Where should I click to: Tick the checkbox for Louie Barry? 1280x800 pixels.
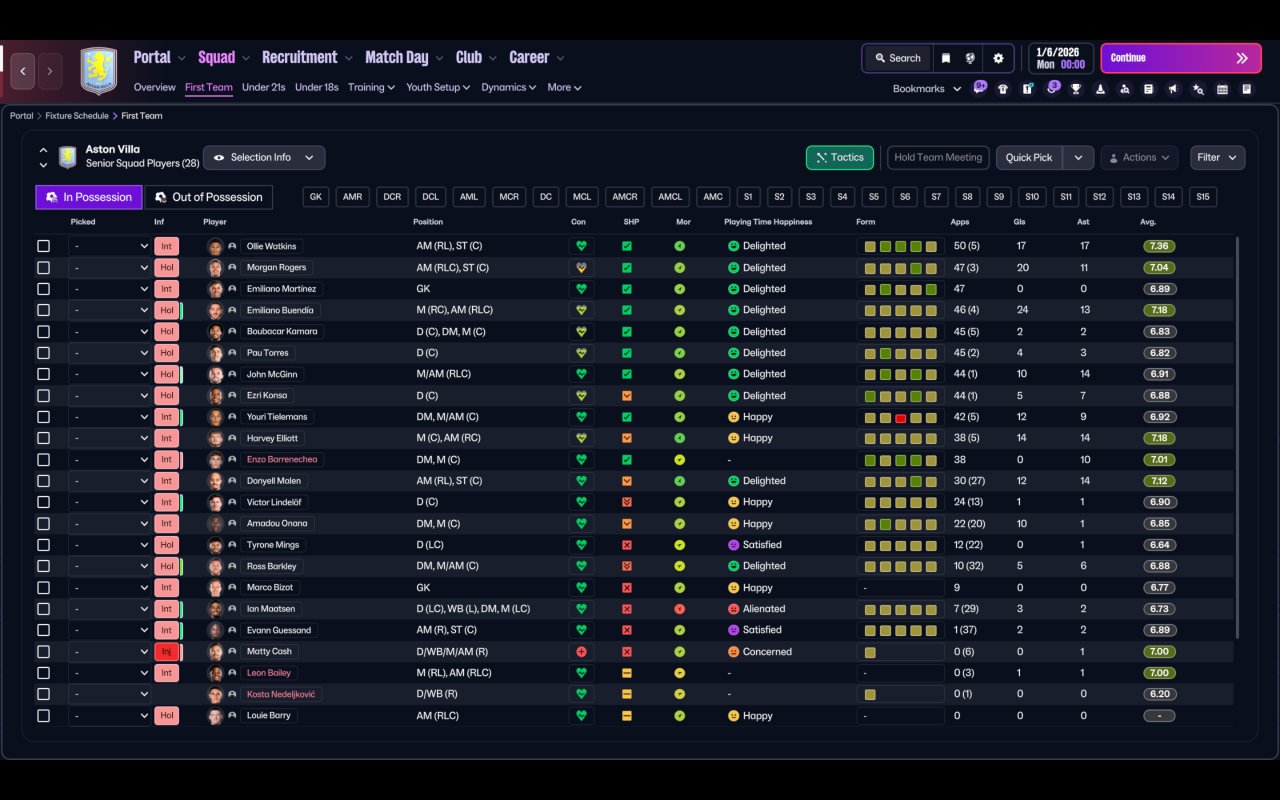[x=43, y=716]
